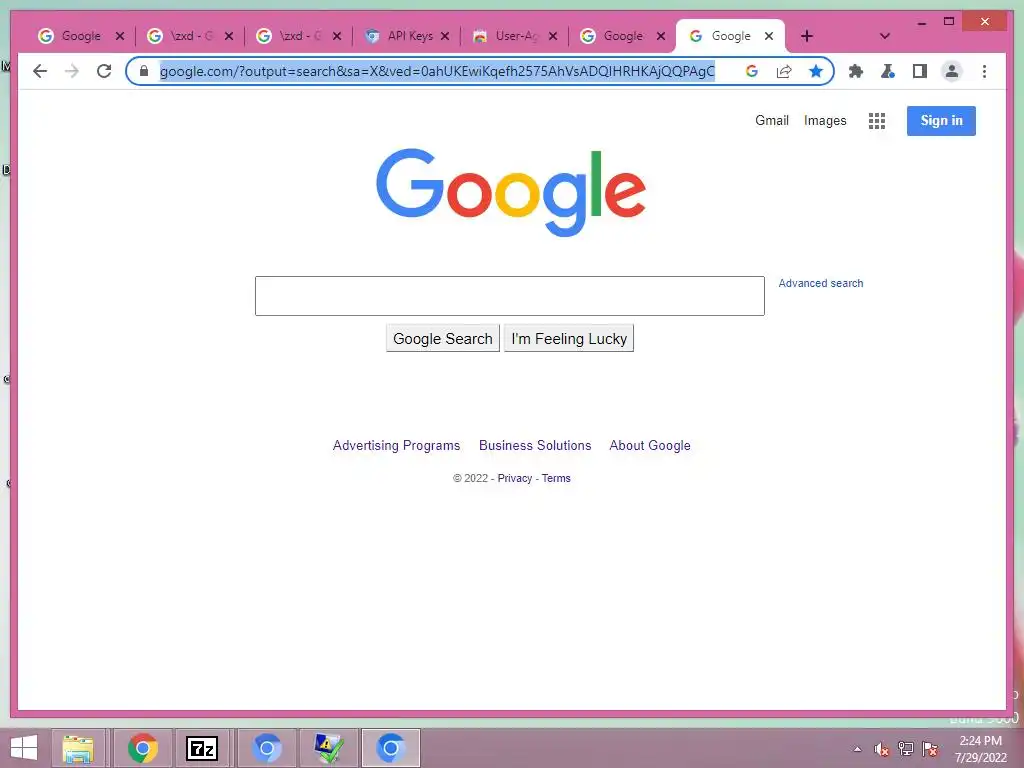This screenshot has height=768, width=1024.
Task: Close the first Google tab
Action: (x=120, y=36)
